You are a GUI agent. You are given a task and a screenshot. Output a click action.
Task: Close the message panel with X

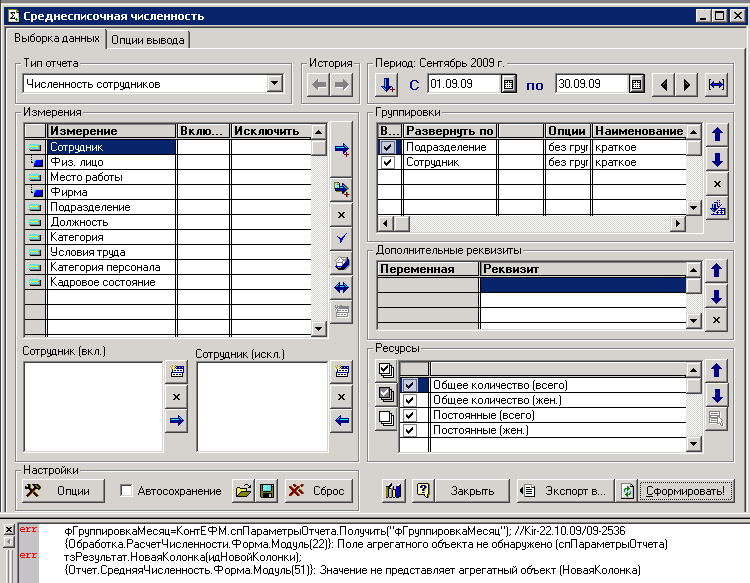(9, 529)
